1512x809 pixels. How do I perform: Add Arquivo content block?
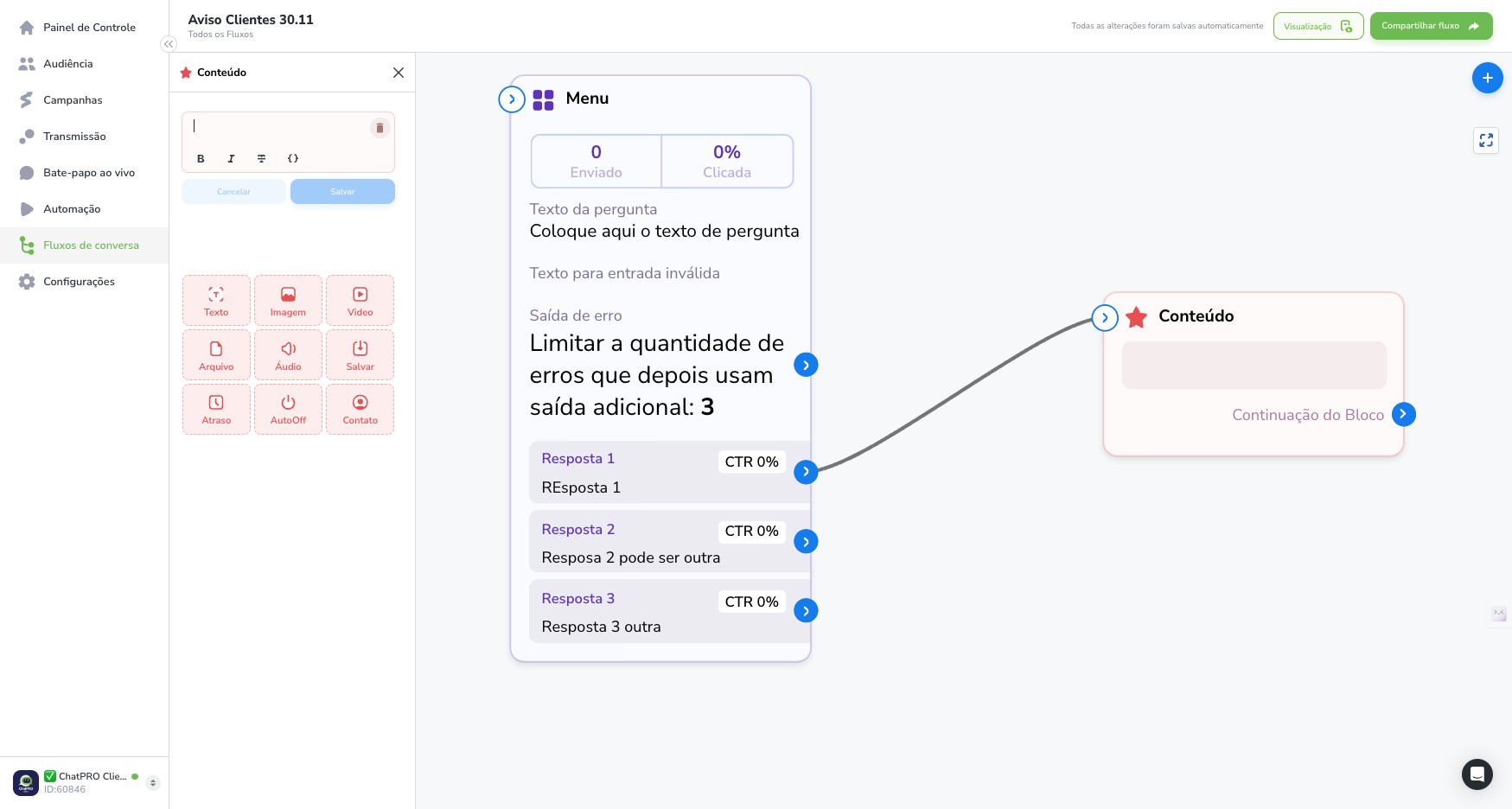pos(216,354)
